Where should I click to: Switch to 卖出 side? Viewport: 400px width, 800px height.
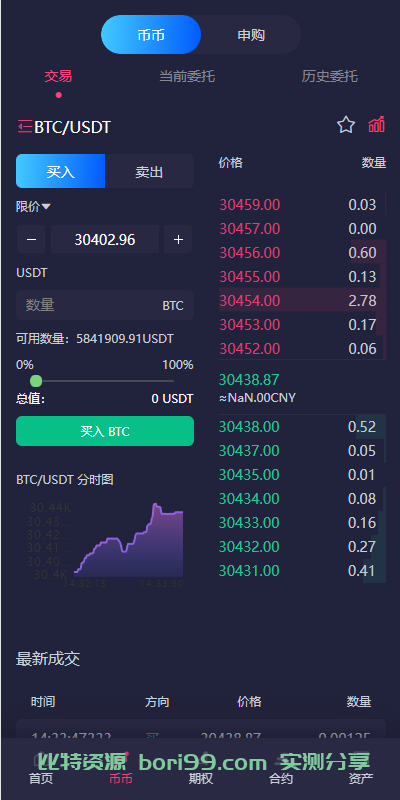point(149,171)
